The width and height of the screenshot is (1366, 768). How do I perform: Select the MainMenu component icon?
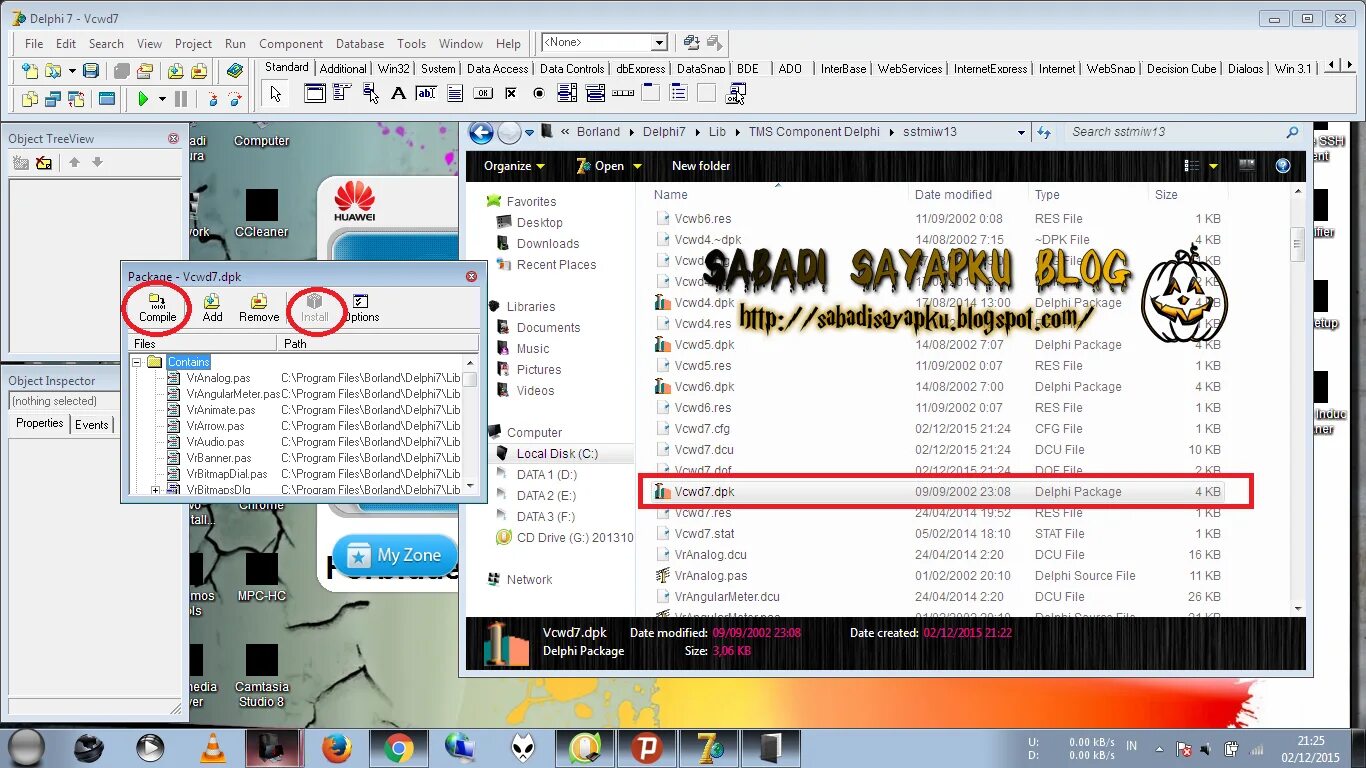click(x=342, y=94)
